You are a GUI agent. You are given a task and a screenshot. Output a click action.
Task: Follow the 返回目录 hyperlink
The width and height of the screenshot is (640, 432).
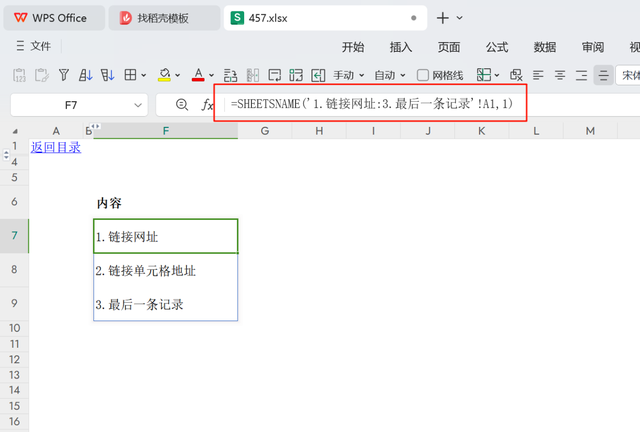[x=56, y=147]
